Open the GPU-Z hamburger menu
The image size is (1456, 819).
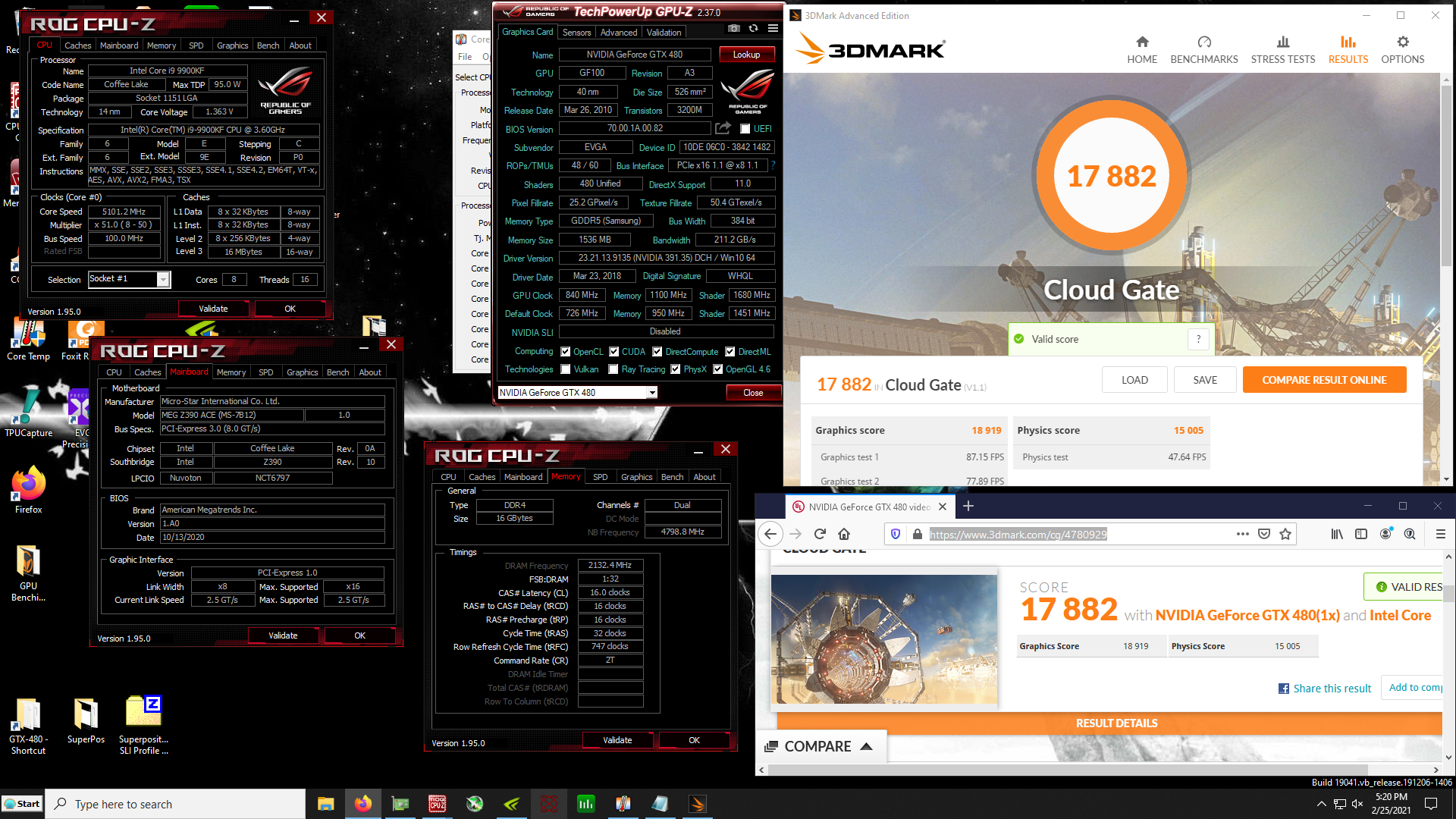pos(773,29)
